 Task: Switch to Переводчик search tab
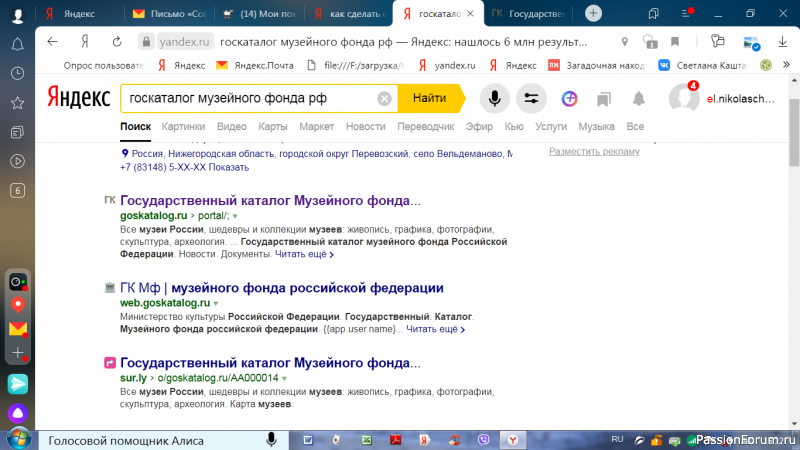(426, 127)
